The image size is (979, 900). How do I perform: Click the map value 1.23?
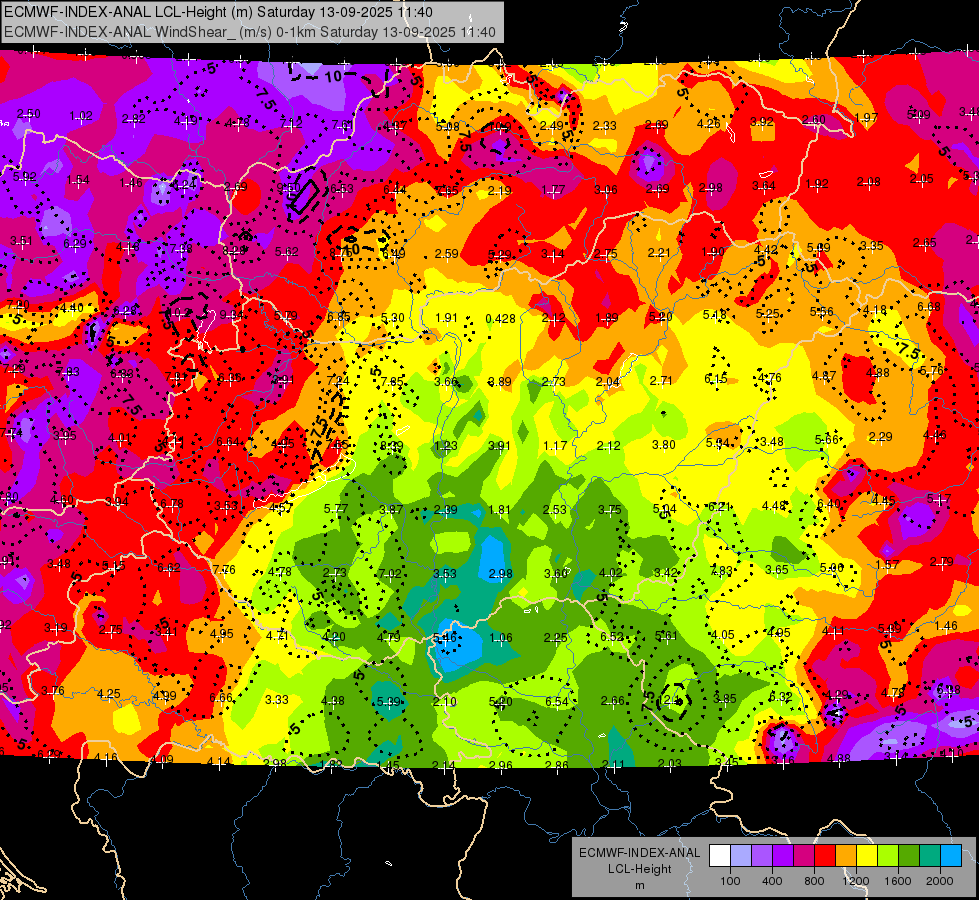pos(446,446)
